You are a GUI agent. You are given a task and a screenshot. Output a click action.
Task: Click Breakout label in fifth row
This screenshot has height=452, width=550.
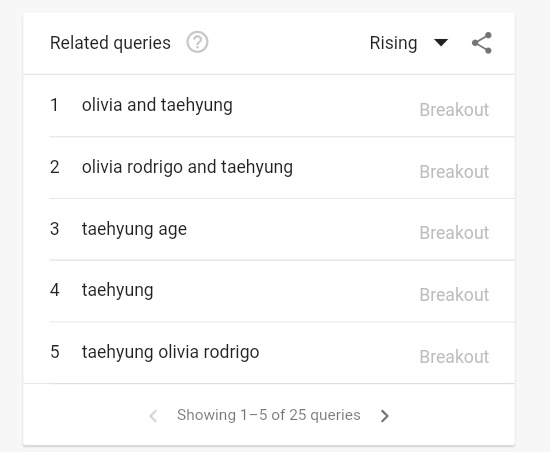(x=454, y=357)
